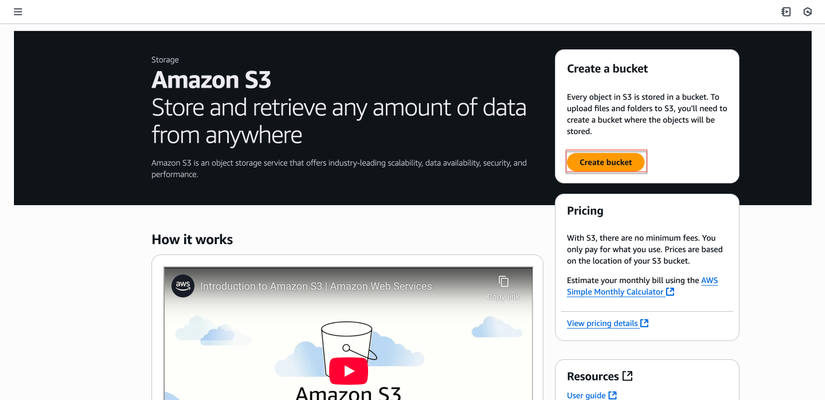The image size is (825, 400).
Task: Click the How it works heading
Action: (x=192, y=239)
